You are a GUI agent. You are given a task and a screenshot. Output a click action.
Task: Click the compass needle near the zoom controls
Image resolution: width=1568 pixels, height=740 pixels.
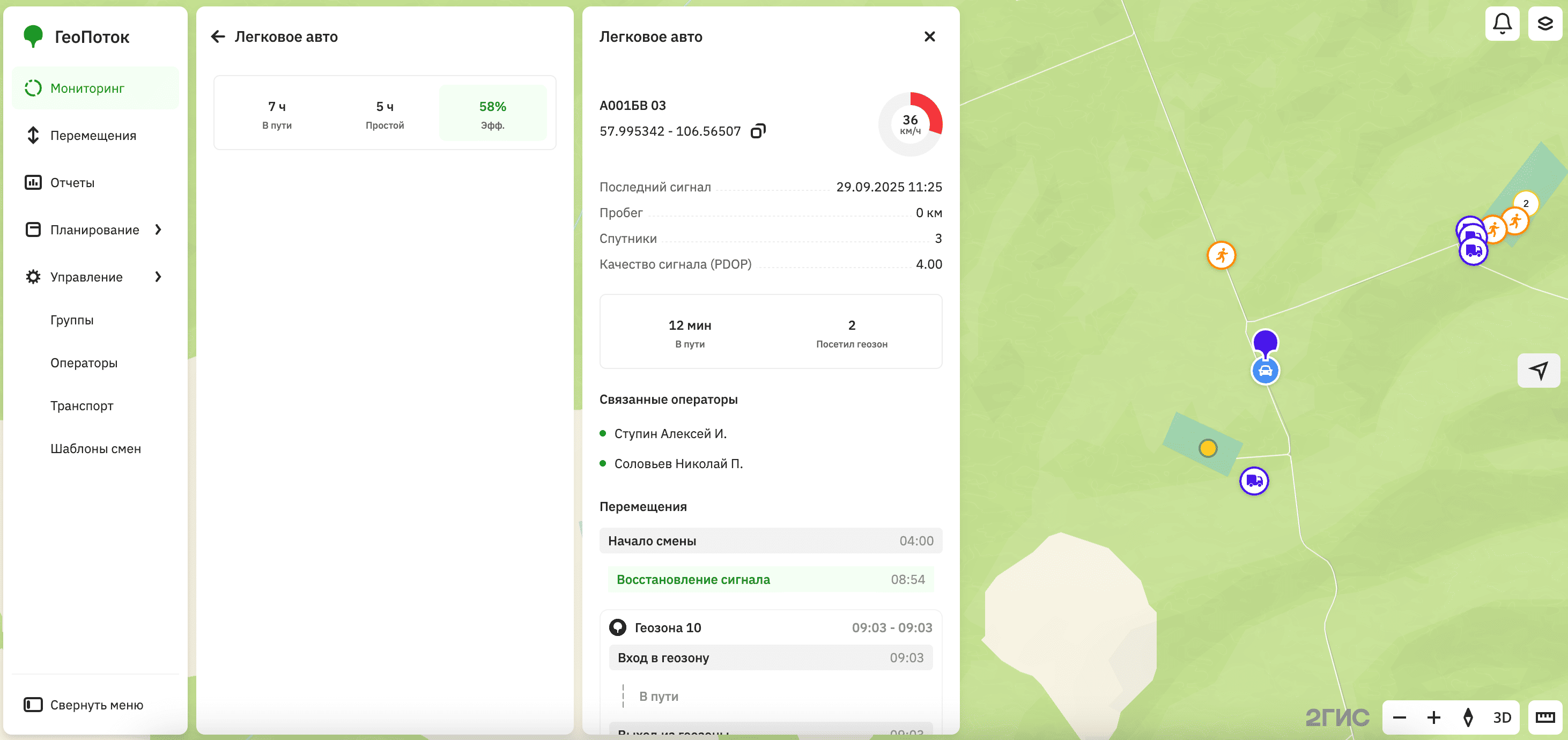(x=1468, y=717)
